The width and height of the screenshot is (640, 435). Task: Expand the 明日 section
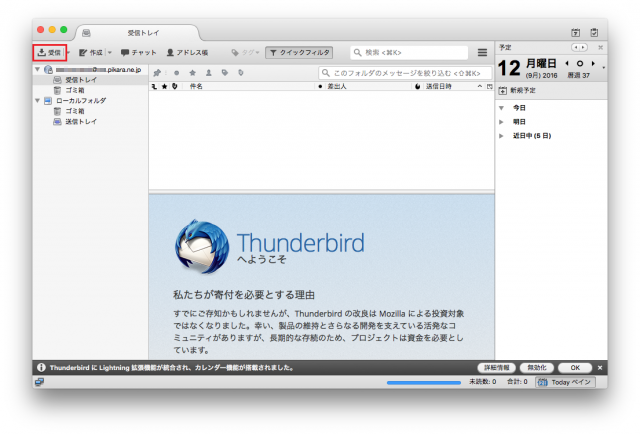click(502, 122)
